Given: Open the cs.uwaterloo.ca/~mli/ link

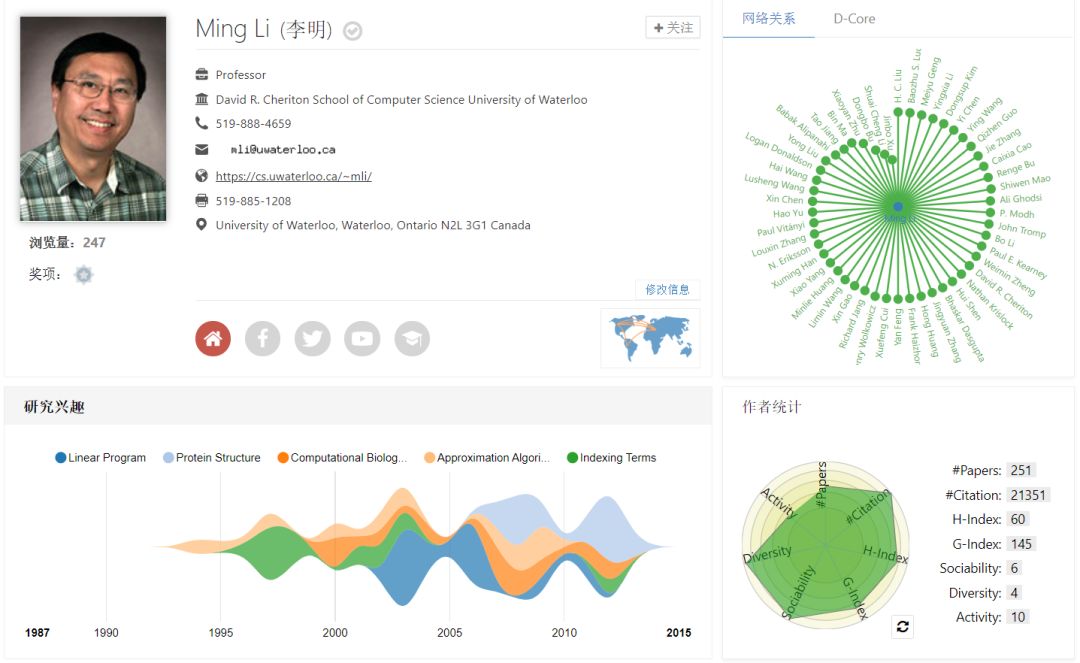Looking at the screenshot, I should click(x=293, y=176).
